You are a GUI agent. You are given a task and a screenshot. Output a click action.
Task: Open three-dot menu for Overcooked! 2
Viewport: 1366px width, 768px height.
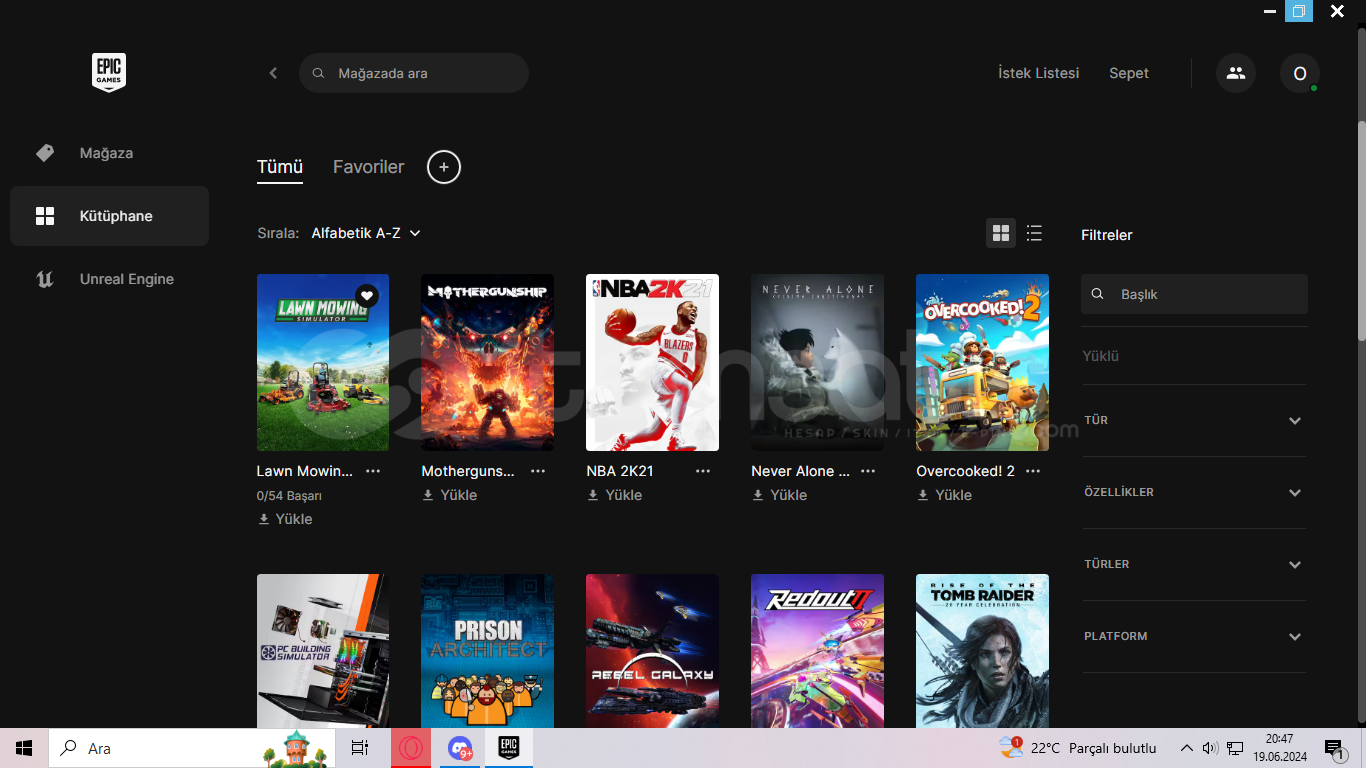pyautogui.click(x=1033, y=471)
